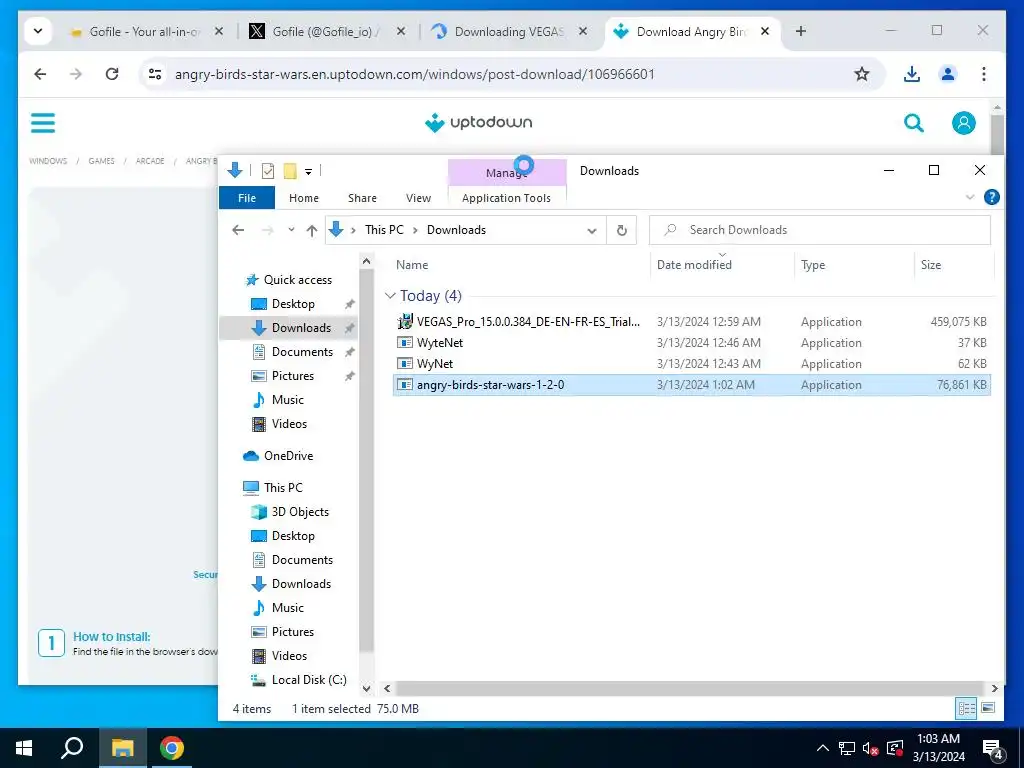
Task: Open Explorer help question mark
Action: (991, 197)
